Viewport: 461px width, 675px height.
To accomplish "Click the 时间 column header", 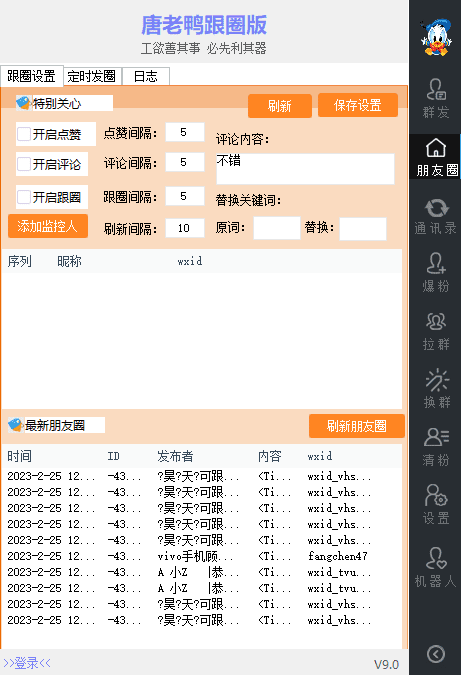I will (x=19, y=456).
